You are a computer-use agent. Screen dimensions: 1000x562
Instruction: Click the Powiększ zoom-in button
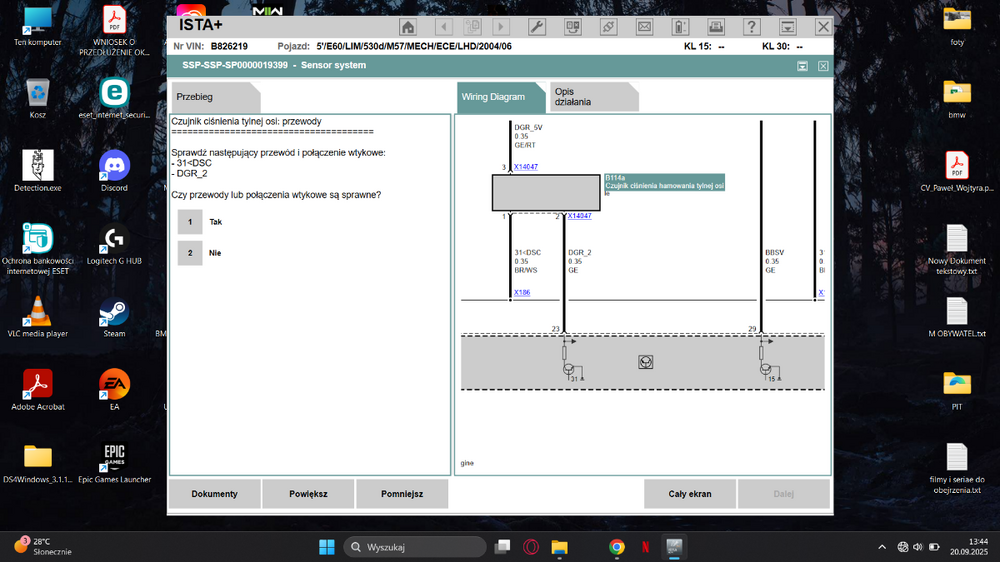pyautogui.click(x=308, y=494)
